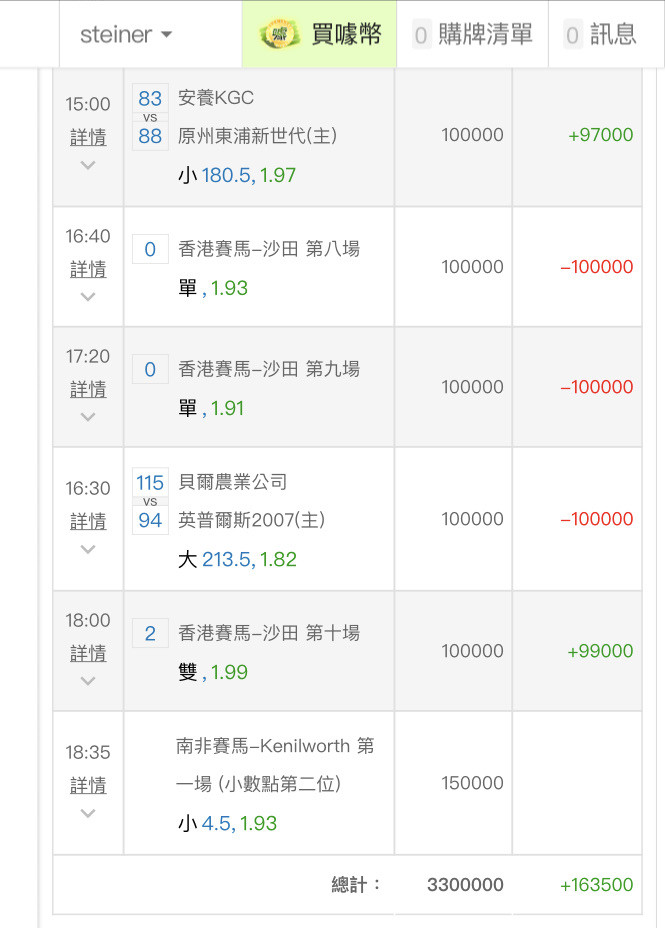Expand chevron under 17:20 row
The height and width of the screenshot is (928, 665).
pos(88,417)
